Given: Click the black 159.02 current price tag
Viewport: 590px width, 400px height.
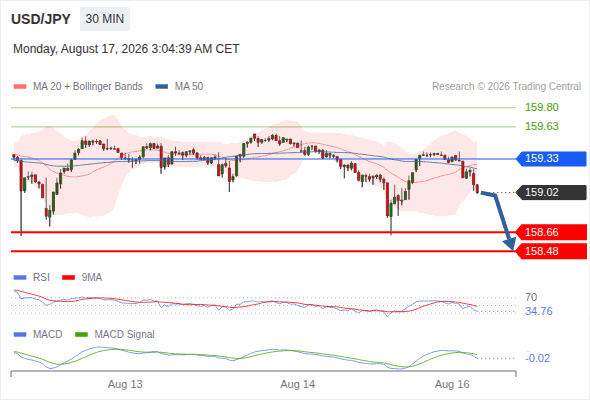Looking at the screenshot, I should (x=551, y=192).
